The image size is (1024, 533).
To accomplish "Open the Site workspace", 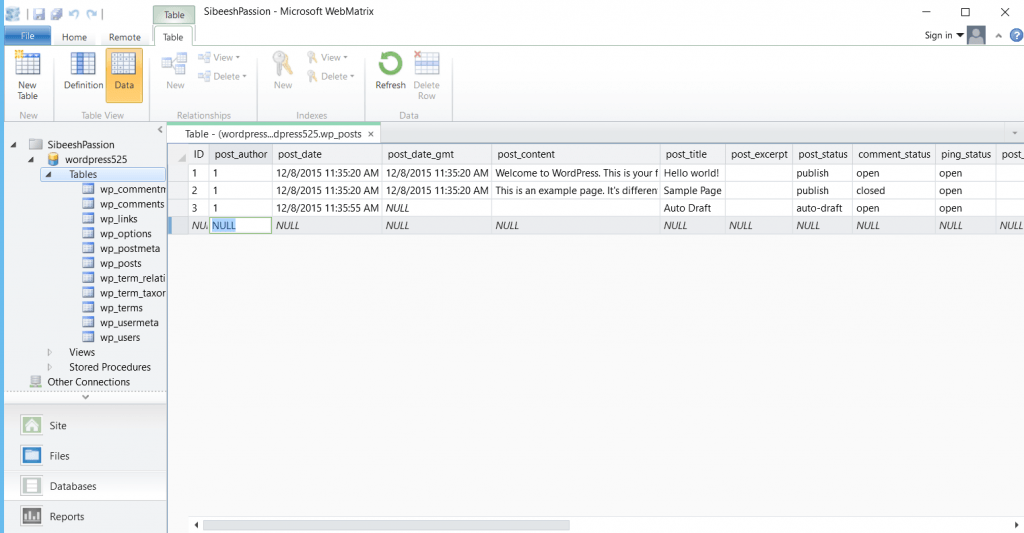I will pos(86,425).
